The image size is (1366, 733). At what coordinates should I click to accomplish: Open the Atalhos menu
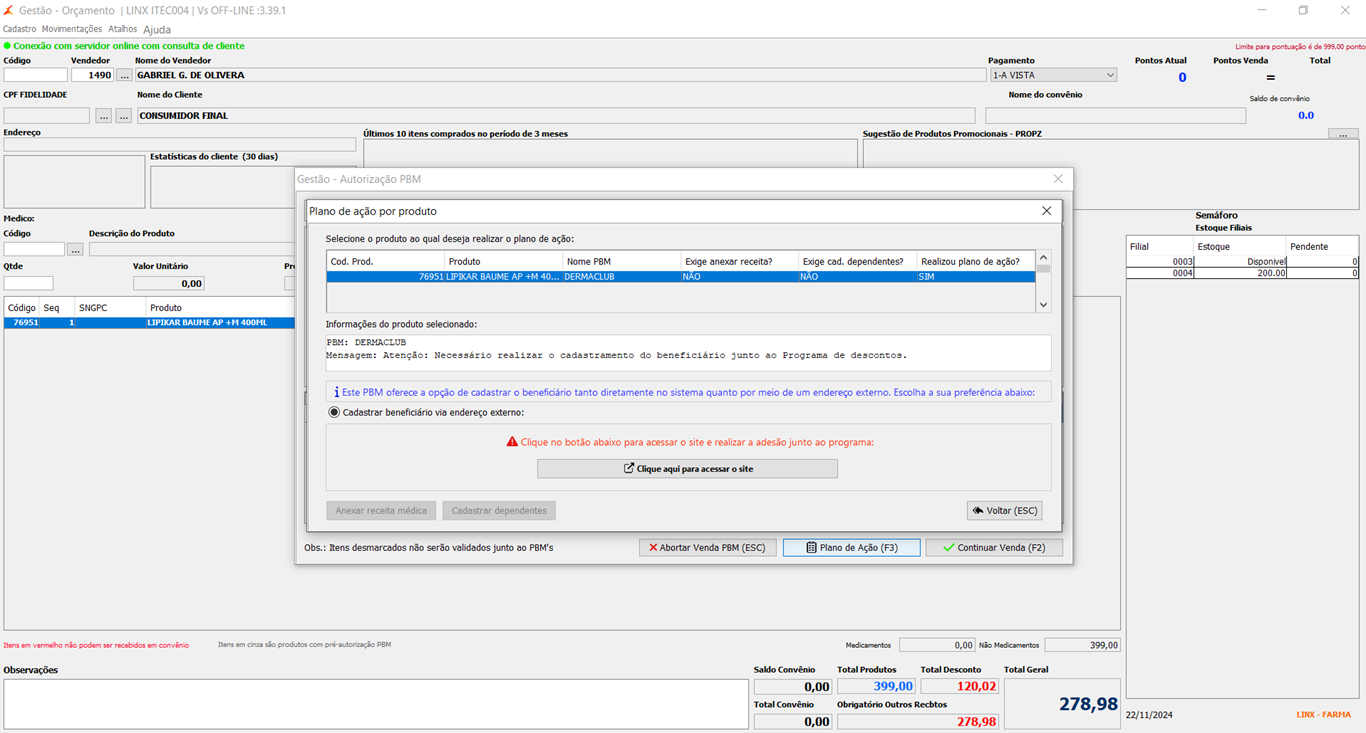pos(123,30)
